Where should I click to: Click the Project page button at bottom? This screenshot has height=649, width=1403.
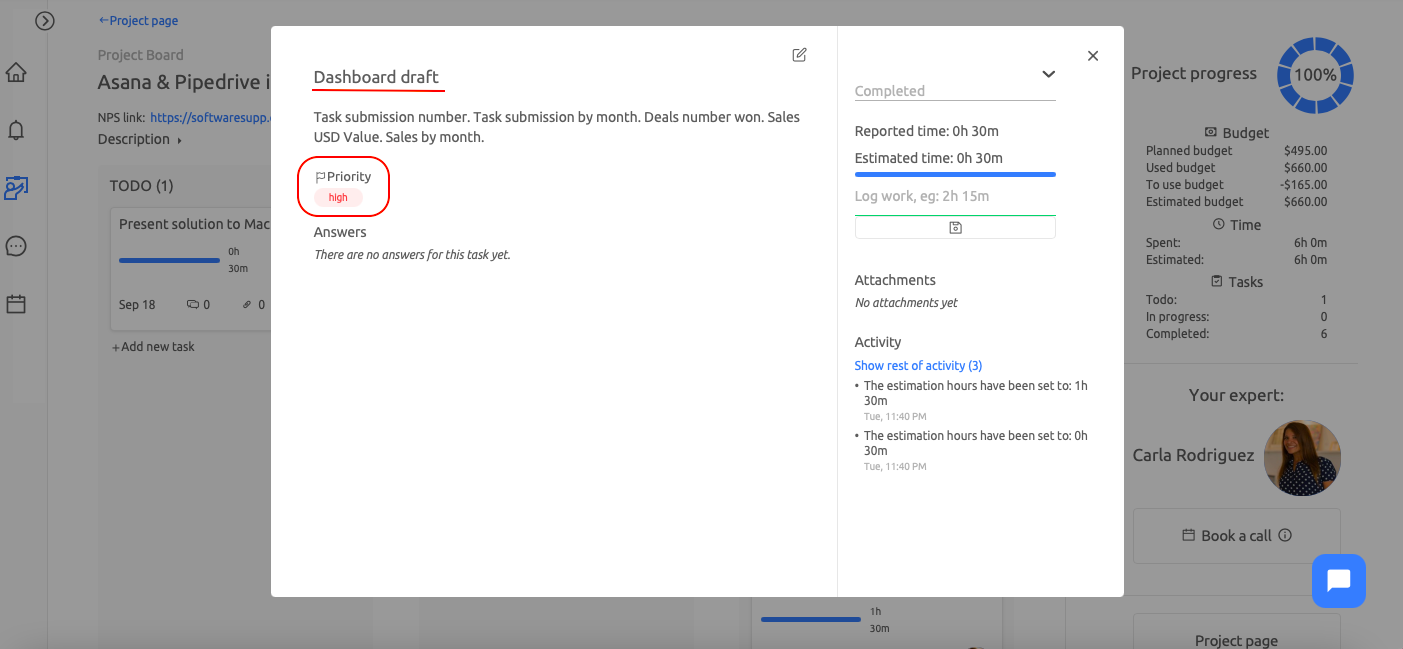point(1236,632)
